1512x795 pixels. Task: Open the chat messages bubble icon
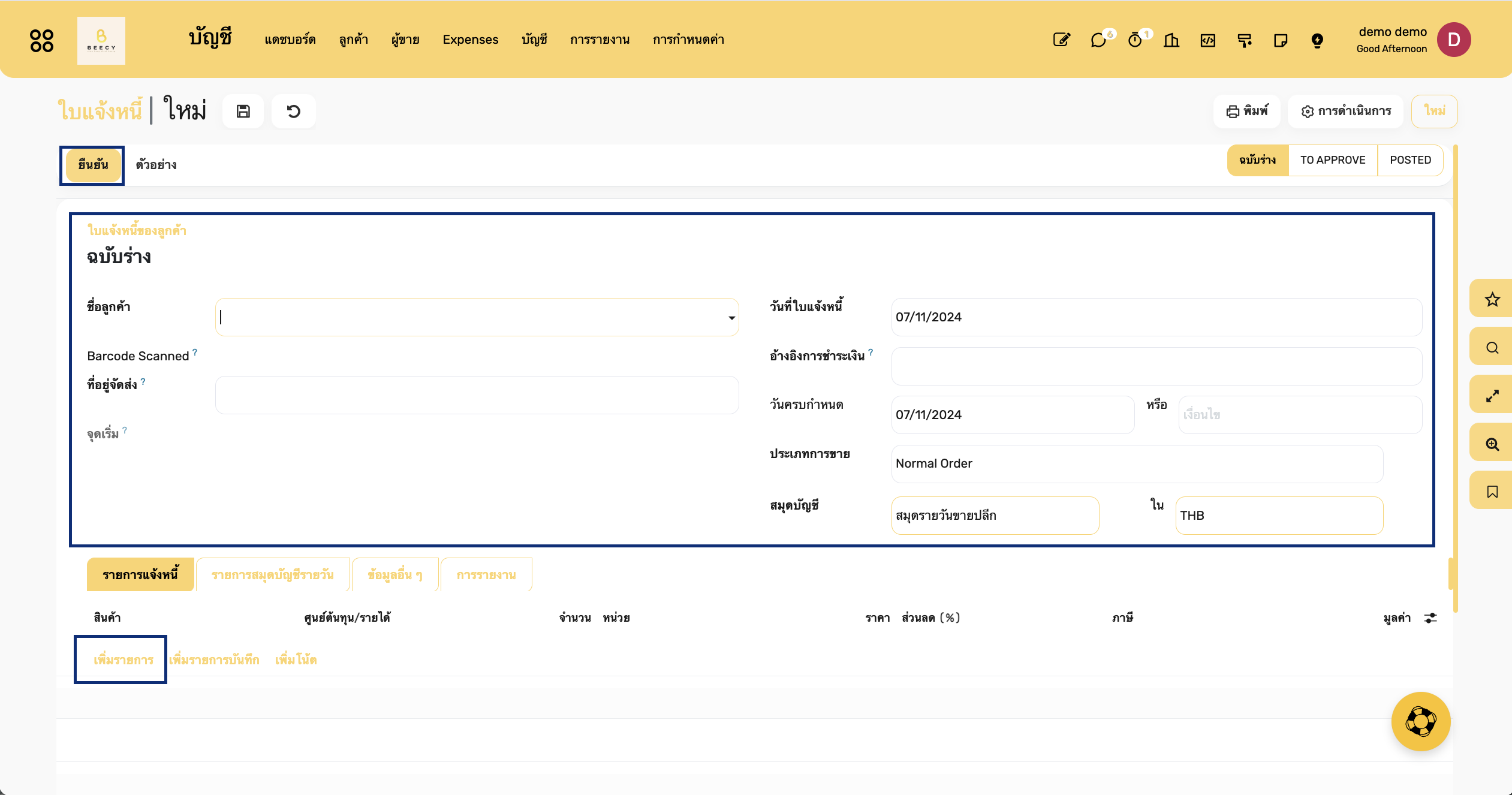coord(1098,40)
